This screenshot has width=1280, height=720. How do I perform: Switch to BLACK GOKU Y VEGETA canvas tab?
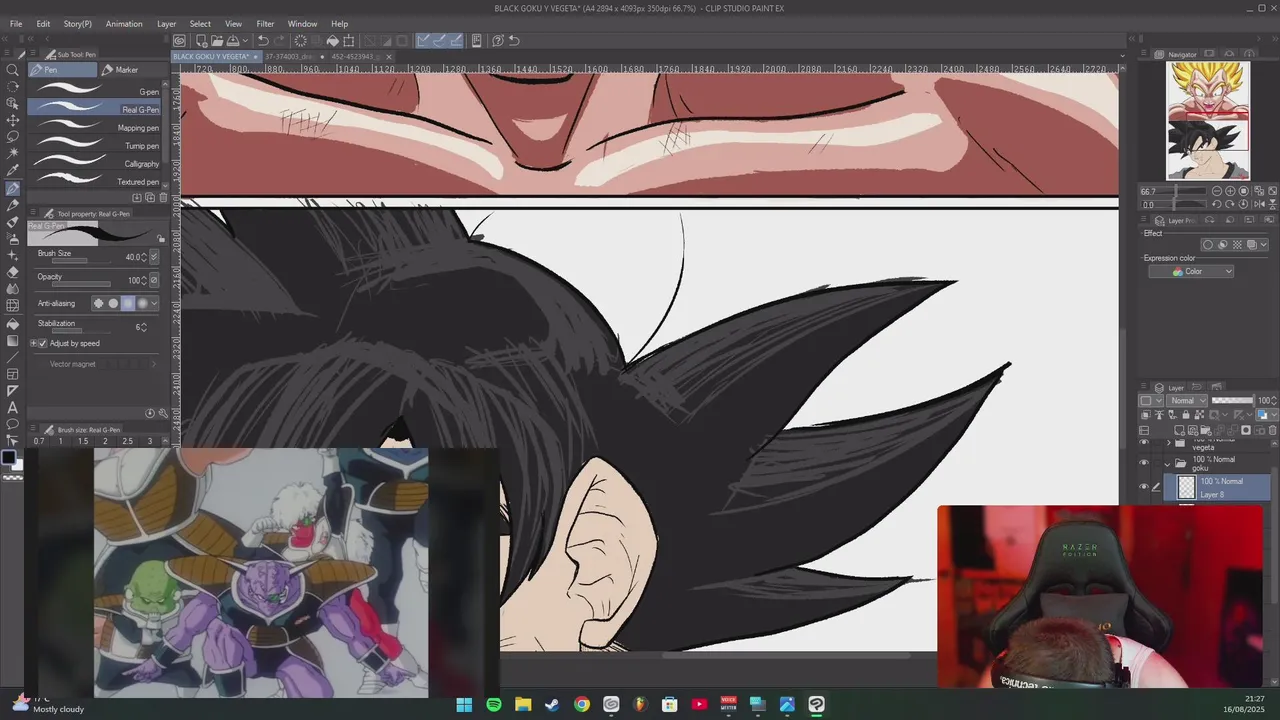point(215,57)
